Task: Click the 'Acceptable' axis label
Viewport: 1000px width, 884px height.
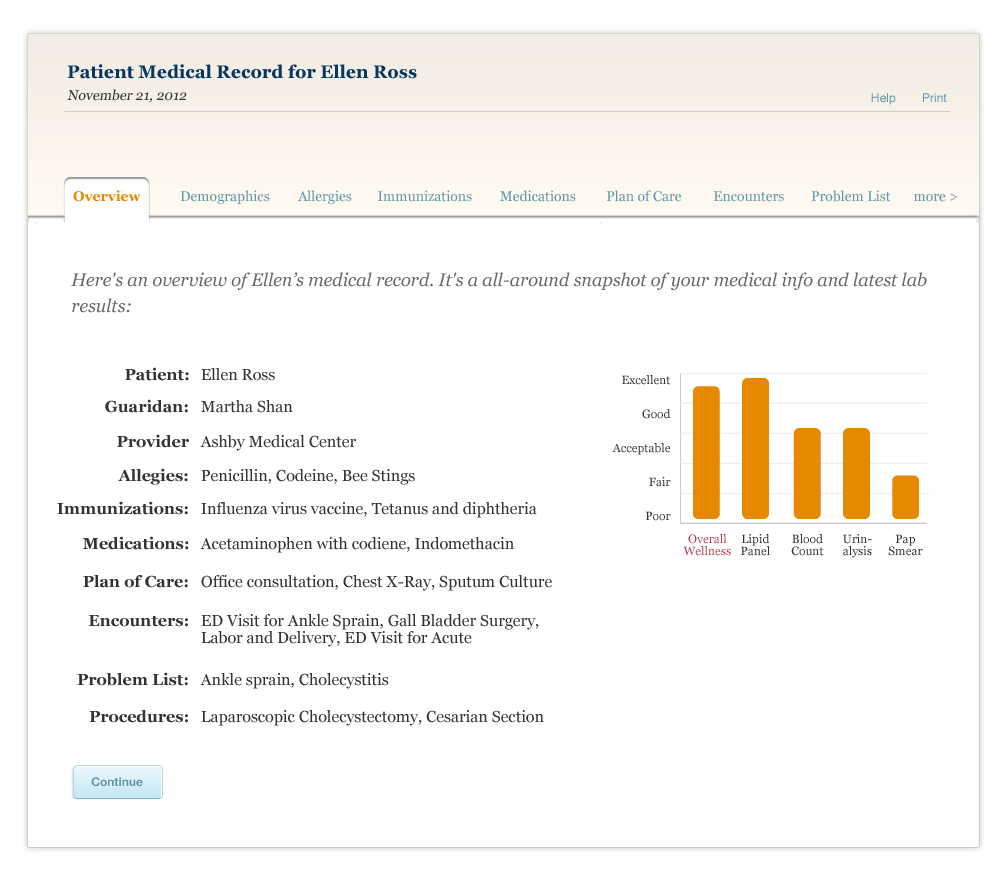Action: (641, 448)
